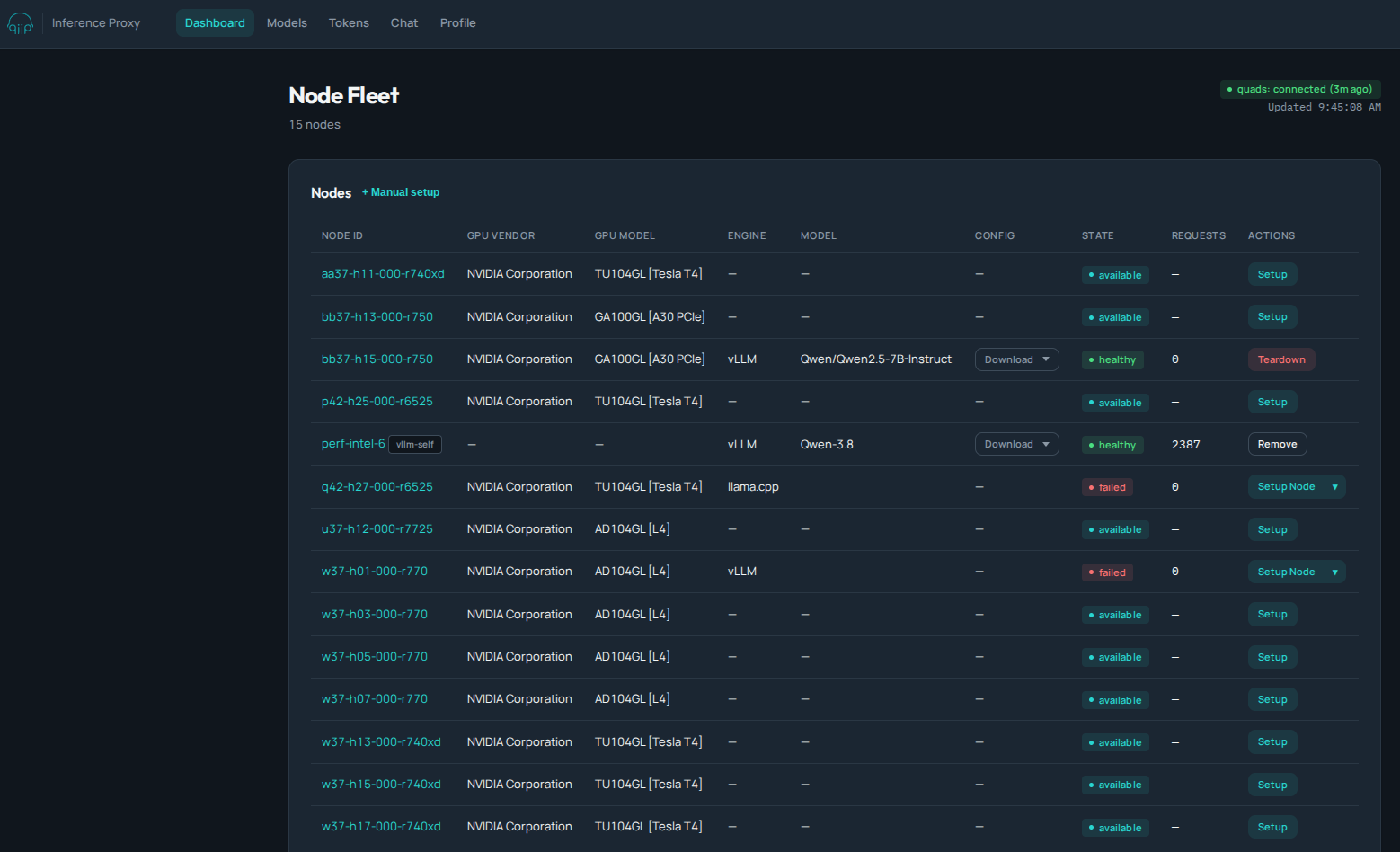Open node w37-h07-000-r770
1400x852 pixels.
[375, 699]
